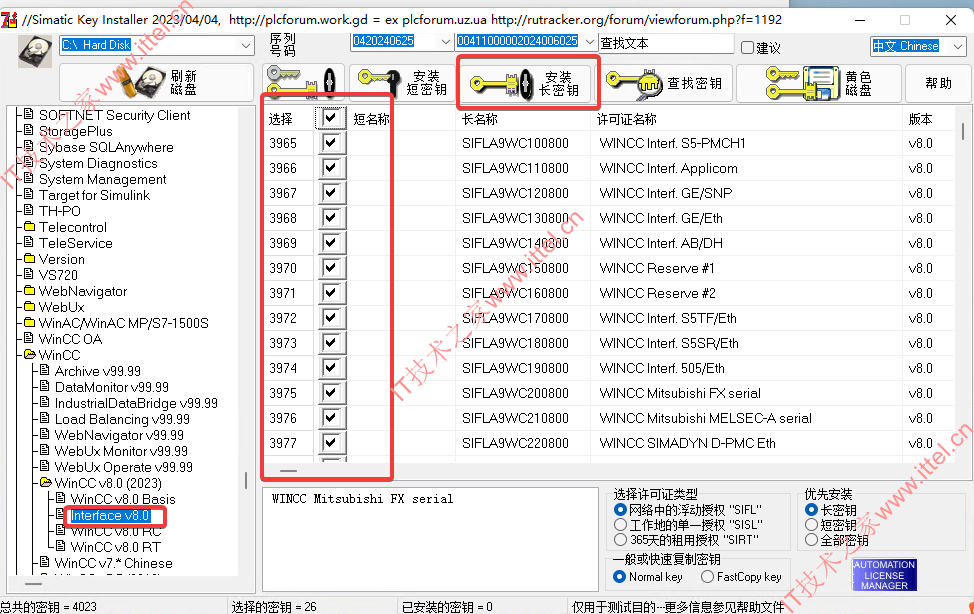Expand the WinAC/WinAC MP/S7-1500S folder

coord(29,323)
